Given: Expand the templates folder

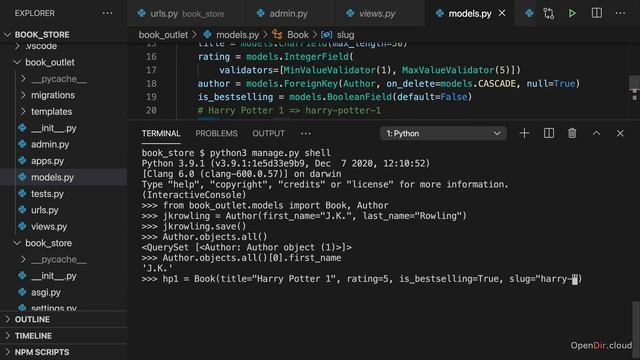Looking at the screenshot, I should click(x=23, y=111).
